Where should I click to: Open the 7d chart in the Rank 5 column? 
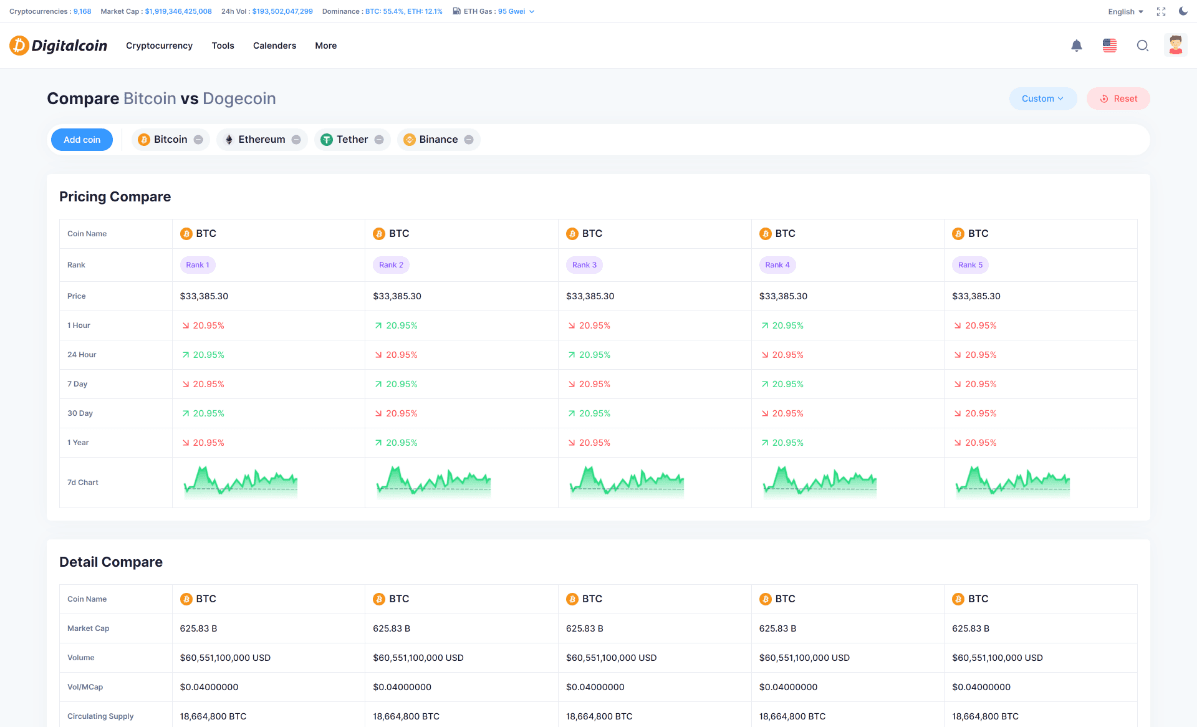coord(1013,482)
